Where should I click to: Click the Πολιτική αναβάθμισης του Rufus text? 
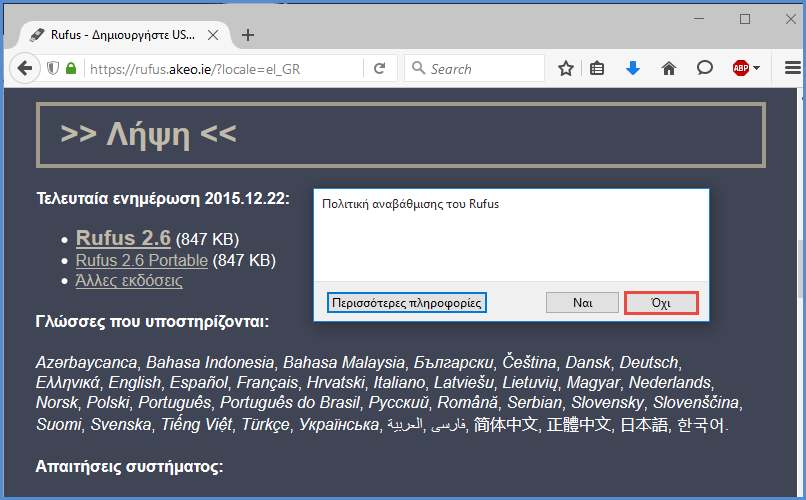coord(410,204)
